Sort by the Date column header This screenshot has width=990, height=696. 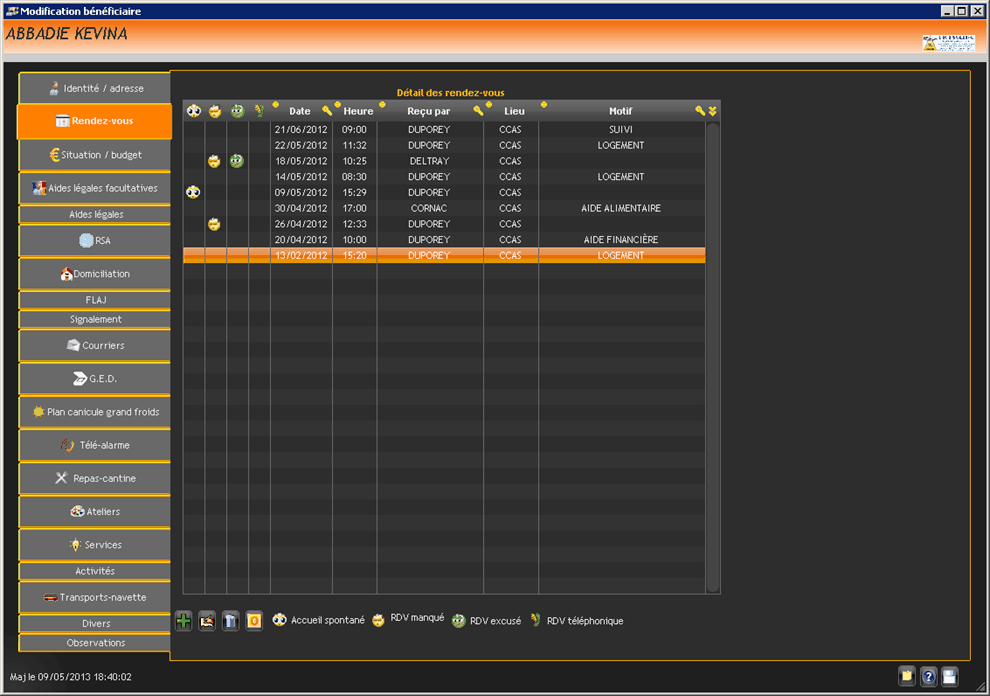[300, 111]
